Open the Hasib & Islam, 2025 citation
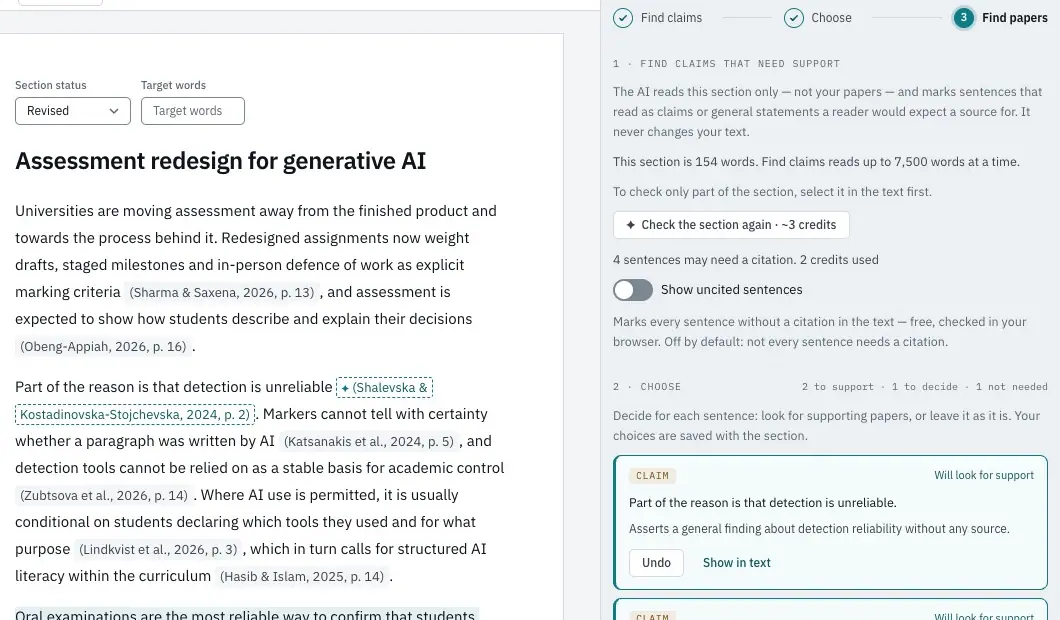This screenshot has height=620, width=1060. (302, 577)
